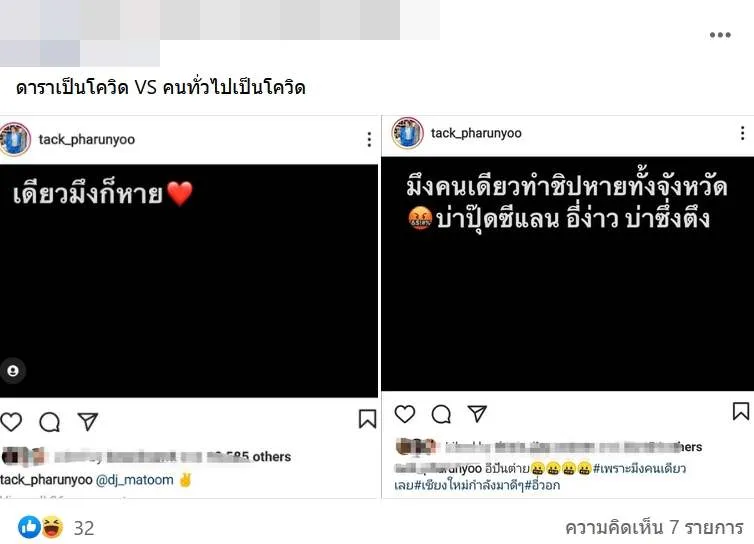Open the Facebook post three-dot options menu

point(720,35)
